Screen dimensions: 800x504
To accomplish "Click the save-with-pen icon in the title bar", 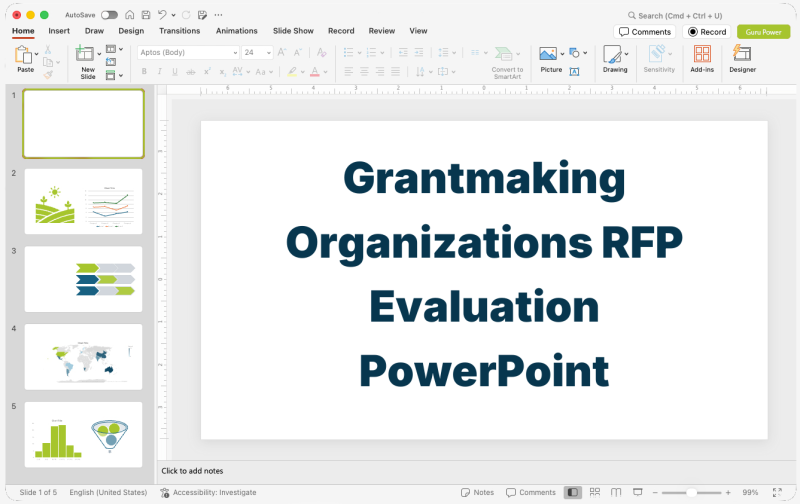I will [x=202, y=15].
